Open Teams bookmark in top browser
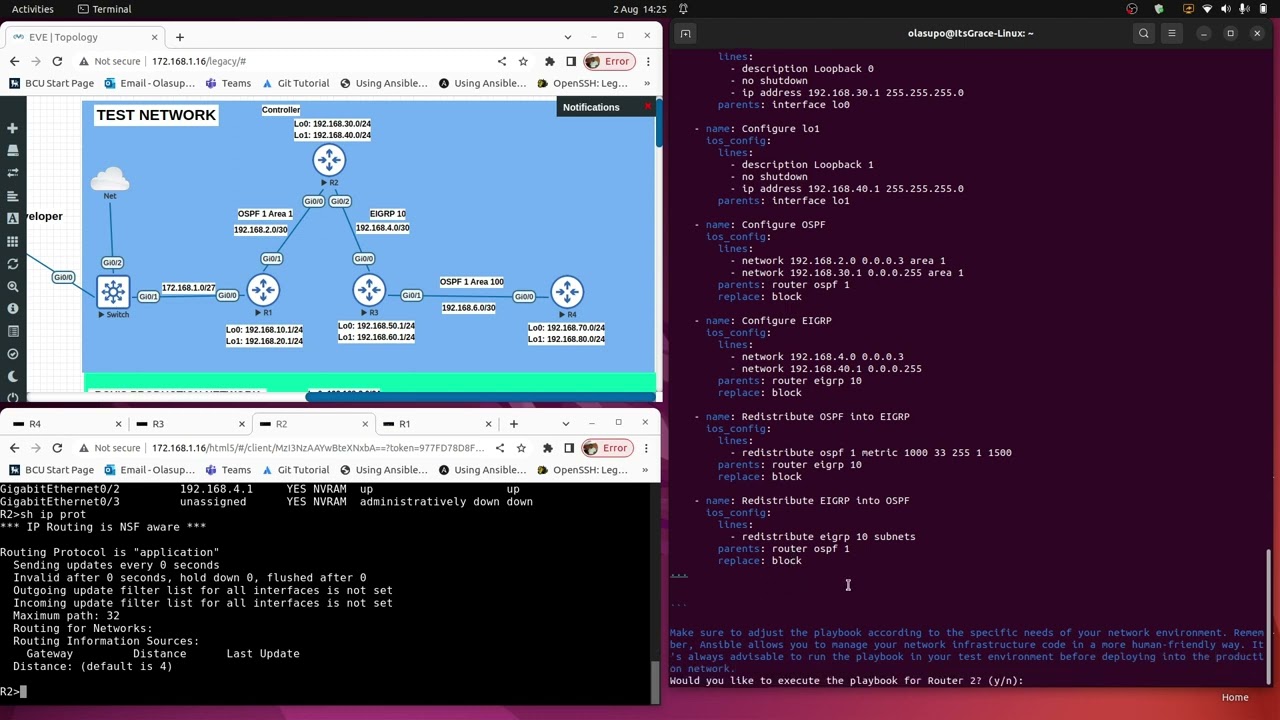 click(x=228, y=83)
